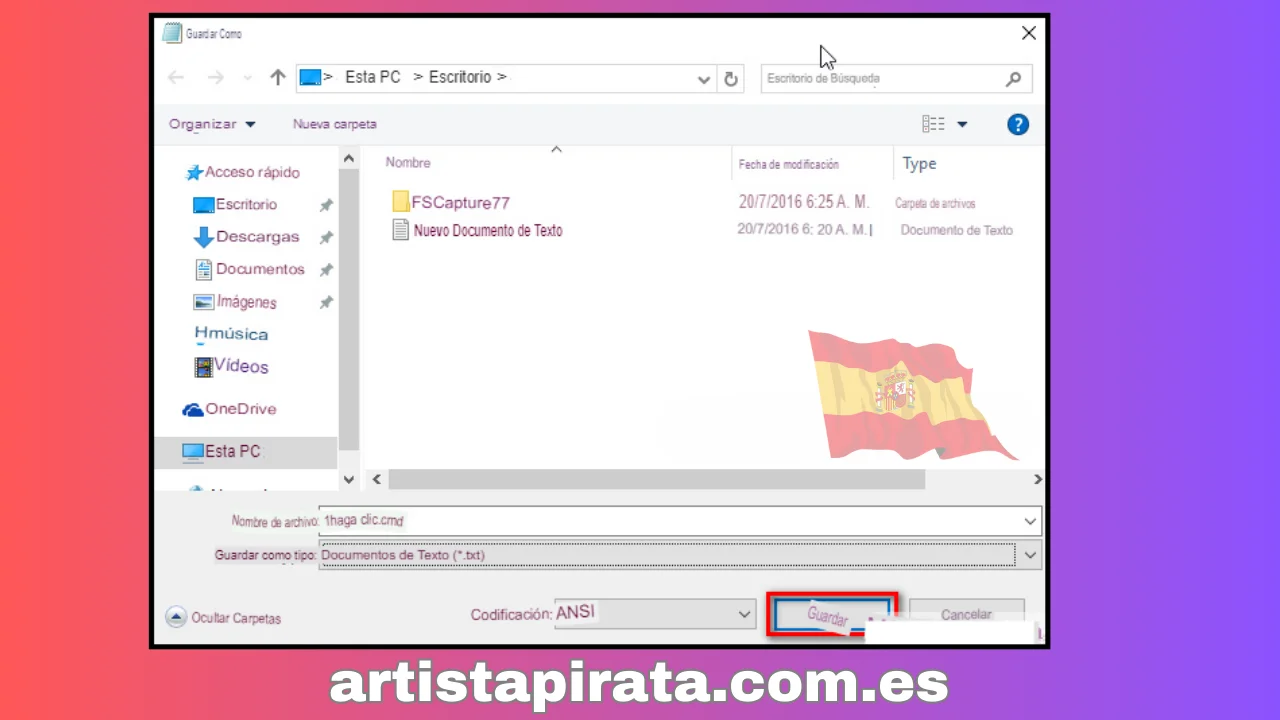The width and height of the screenshot is (1280, 720).
Task: Click the search magnifier icon
Action: click(1014, 78)
